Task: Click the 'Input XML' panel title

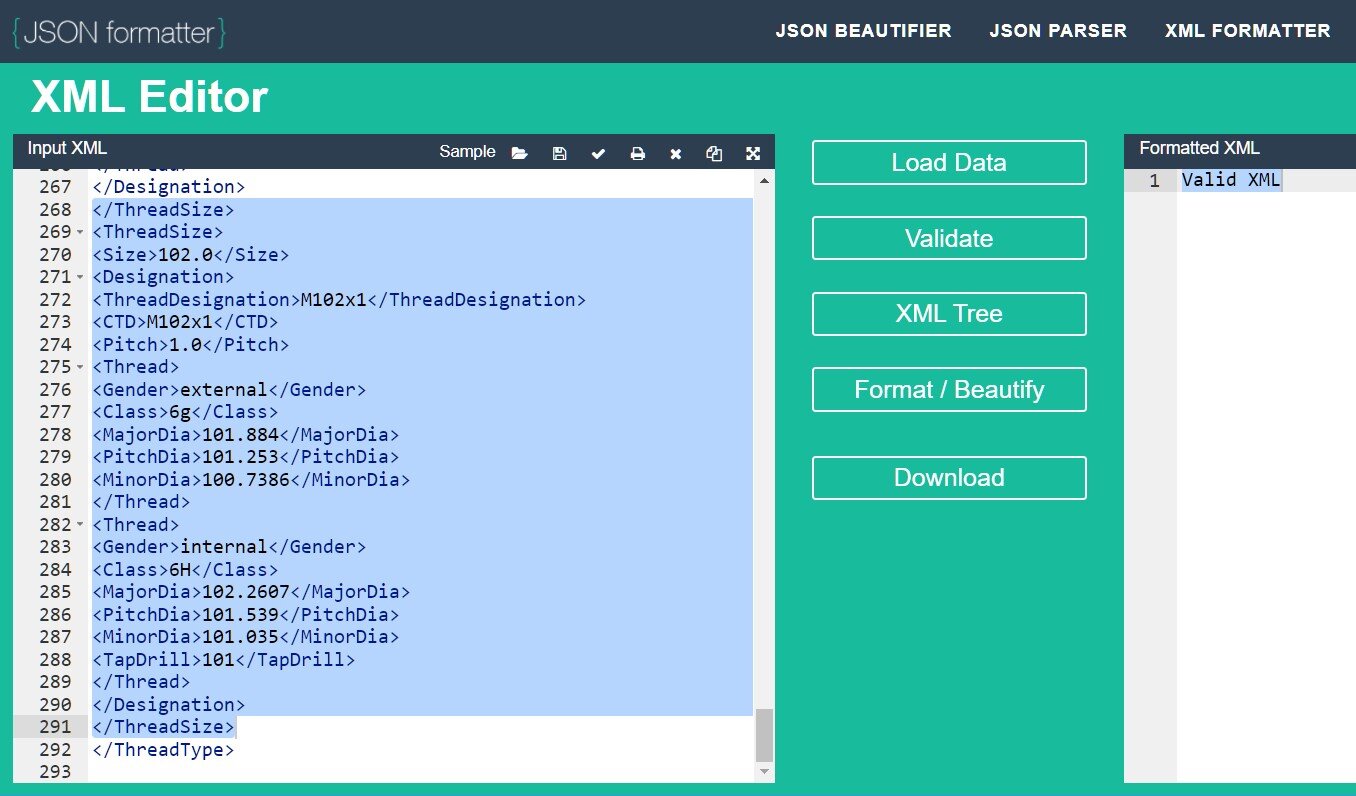Action: 67,149
